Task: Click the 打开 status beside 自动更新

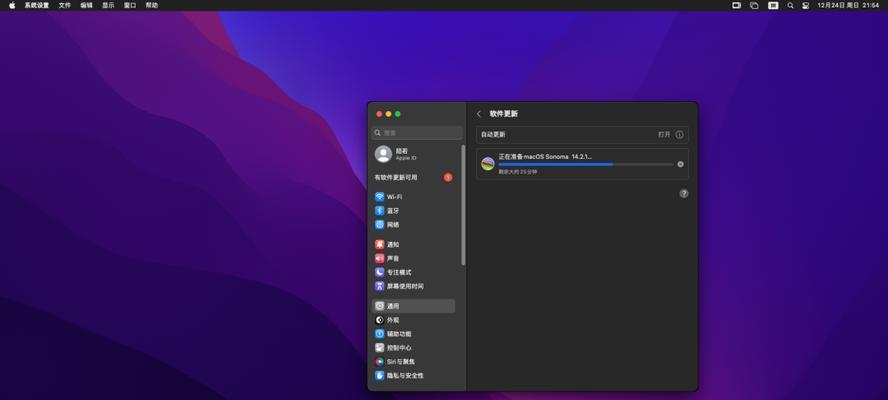Action: pos(664,135)
